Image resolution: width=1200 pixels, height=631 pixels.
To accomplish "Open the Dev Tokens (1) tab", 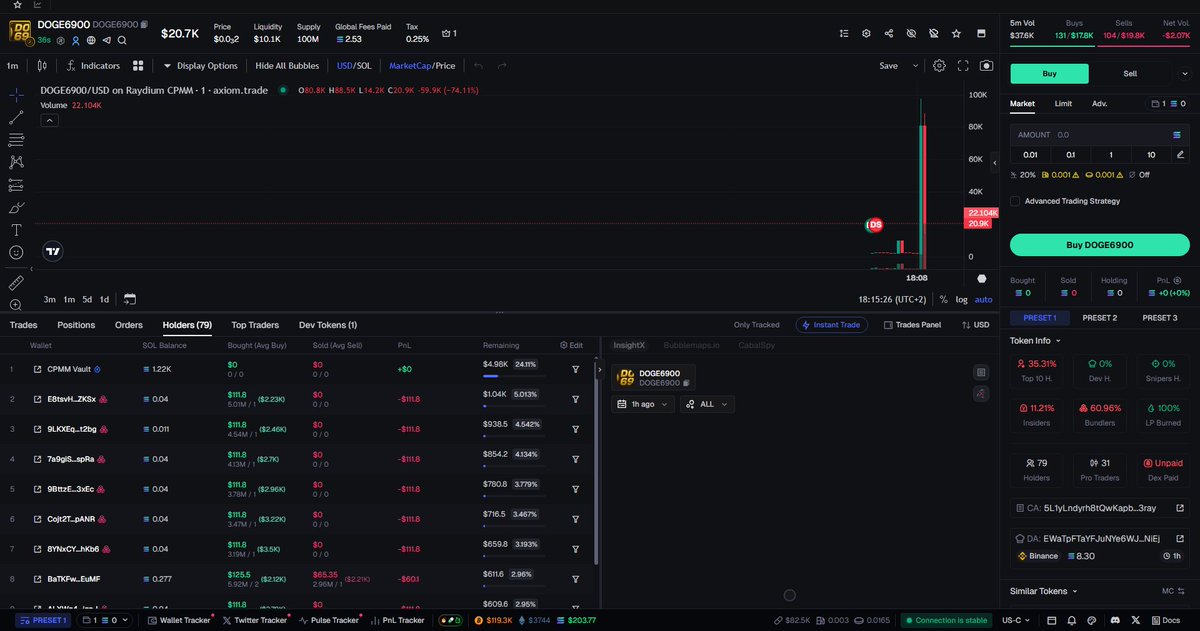I will tap(328, 325).
